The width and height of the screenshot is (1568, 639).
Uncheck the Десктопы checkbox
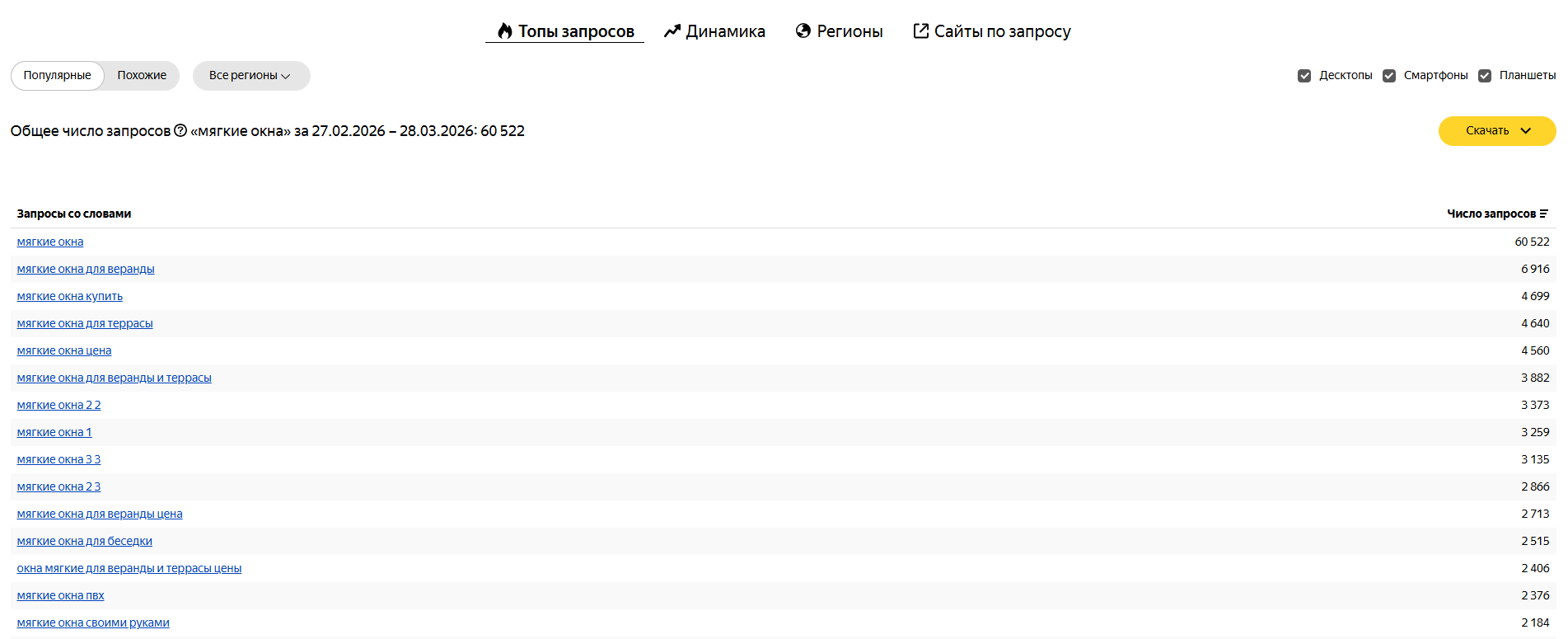1304,76
